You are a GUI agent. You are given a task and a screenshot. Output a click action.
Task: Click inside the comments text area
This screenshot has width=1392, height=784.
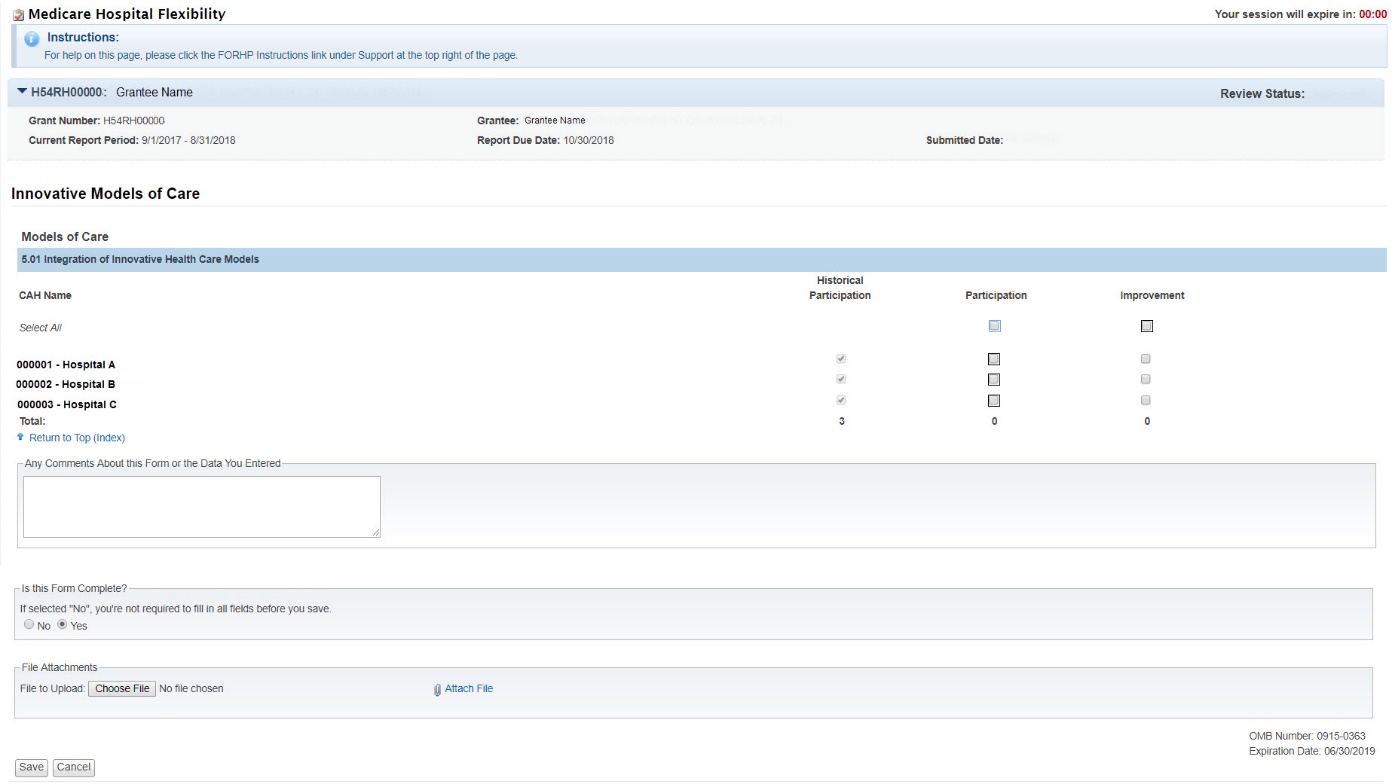click(201, 507)
